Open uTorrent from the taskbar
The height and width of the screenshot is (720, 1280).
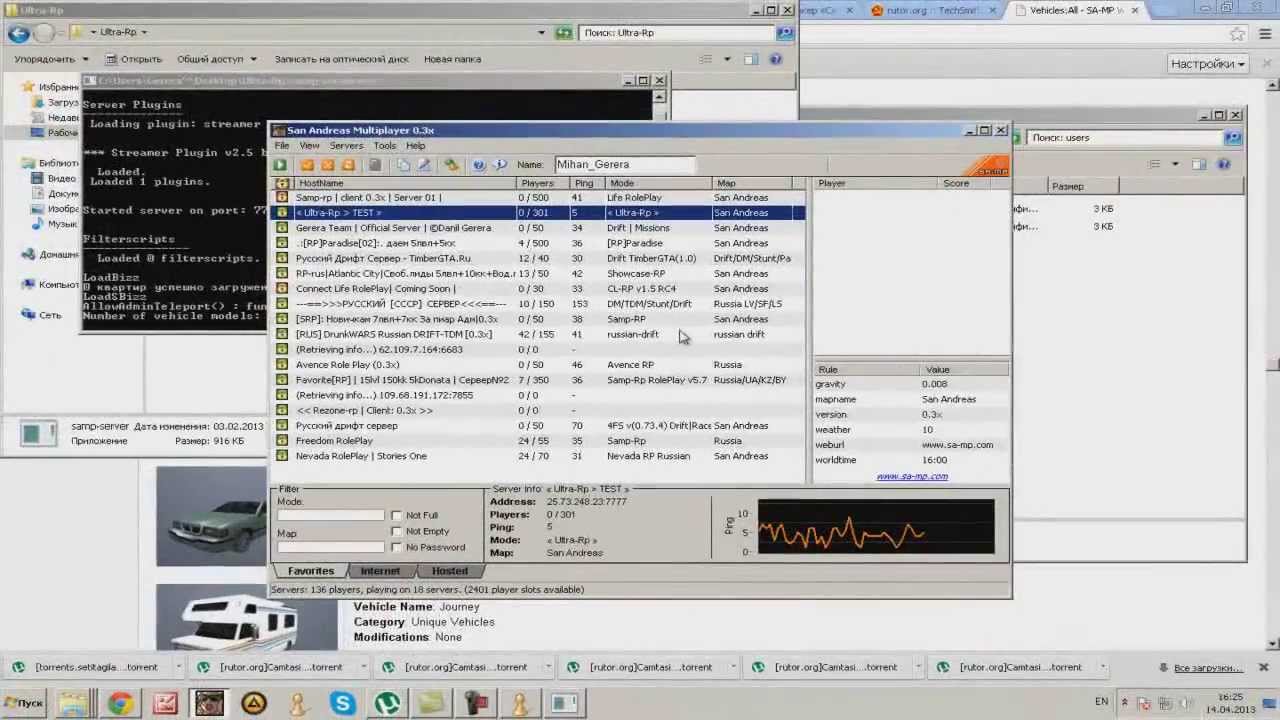coord(387,704)
